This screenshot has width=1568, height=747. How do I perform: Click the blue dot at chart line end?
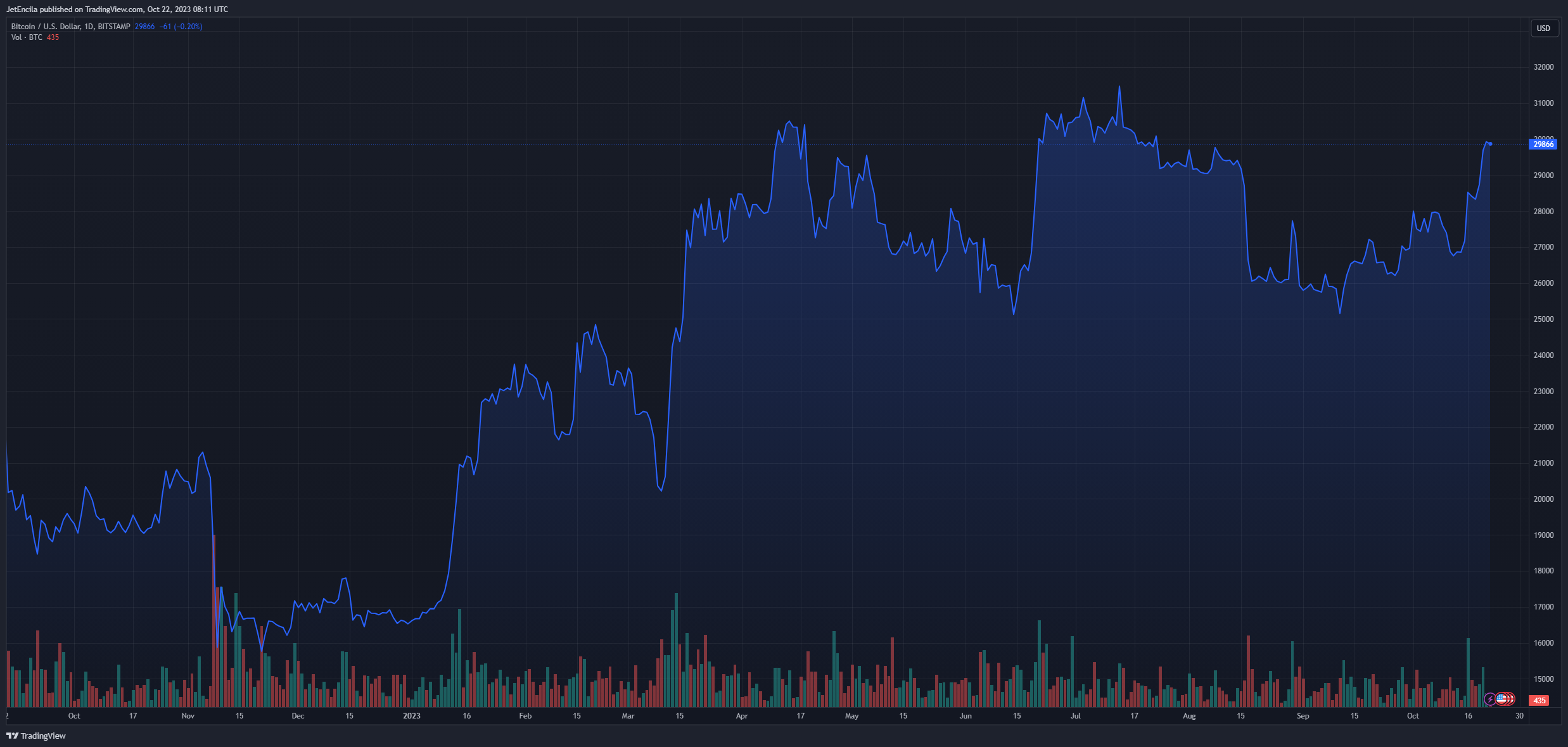(1490, 144)
